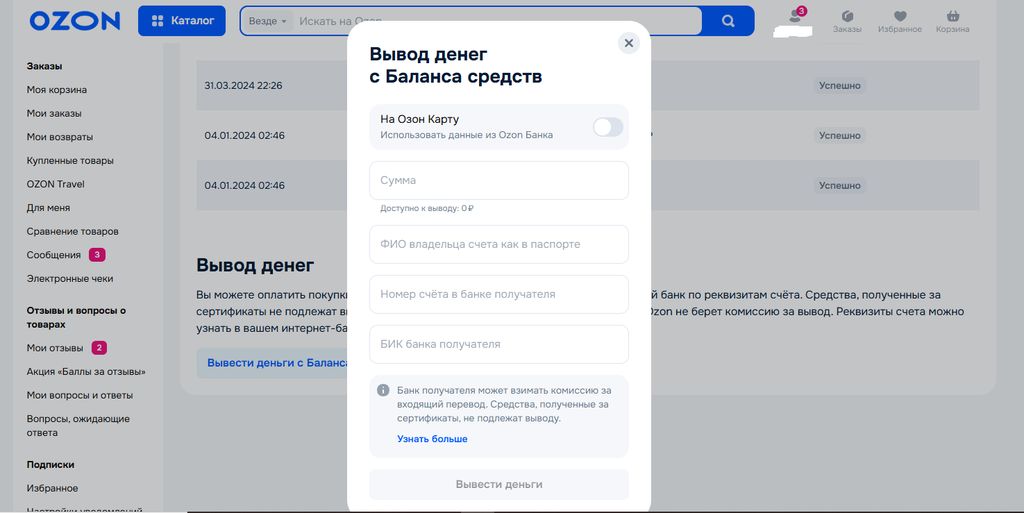The height and width of the screenshot is (513, 1024).
Task: Open the Избранное heart icon
Action: pyautogui.click(x=900, y=21)
